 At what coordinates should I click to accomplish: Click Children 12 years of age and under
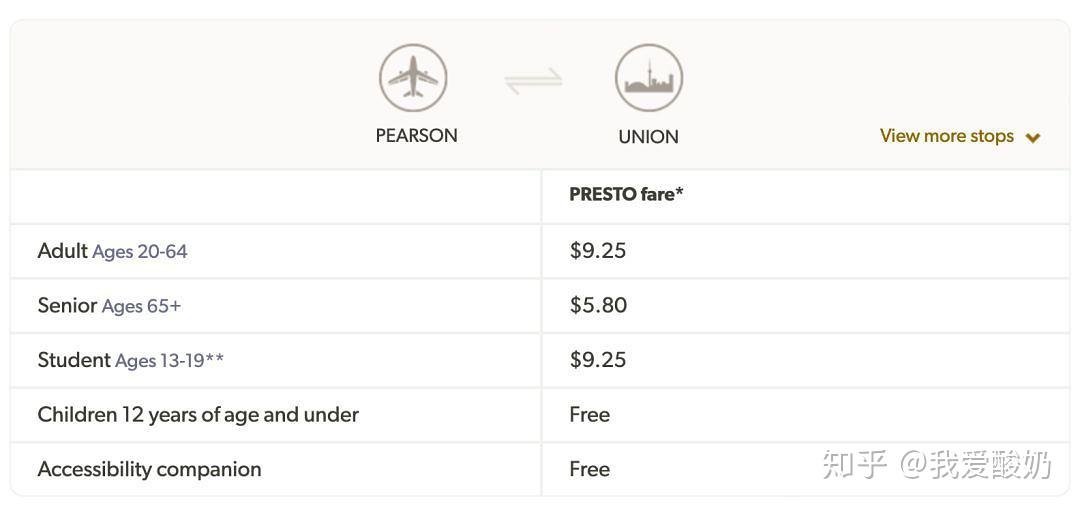click(198, 415)
